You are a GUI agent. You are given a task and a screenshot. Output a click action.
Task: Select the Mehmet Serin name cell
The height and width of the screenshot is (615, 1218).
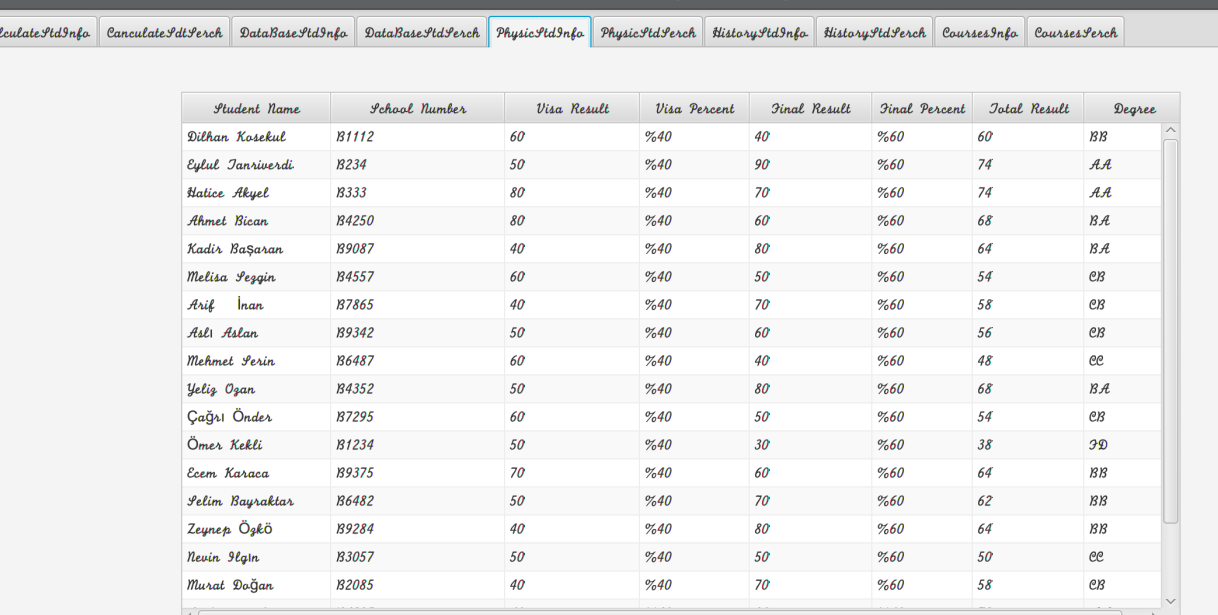coord(256,361)
